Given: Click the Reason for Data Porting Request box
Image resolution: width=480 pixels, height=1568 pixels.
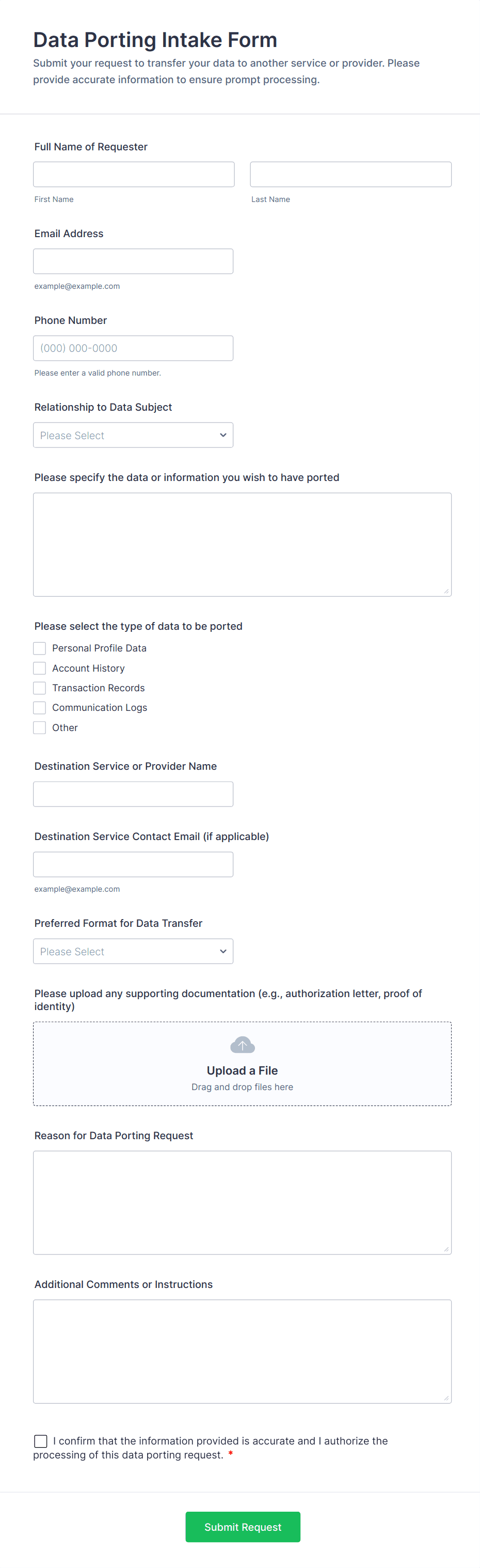Looking at the screenshot, I should (242, 1202).
